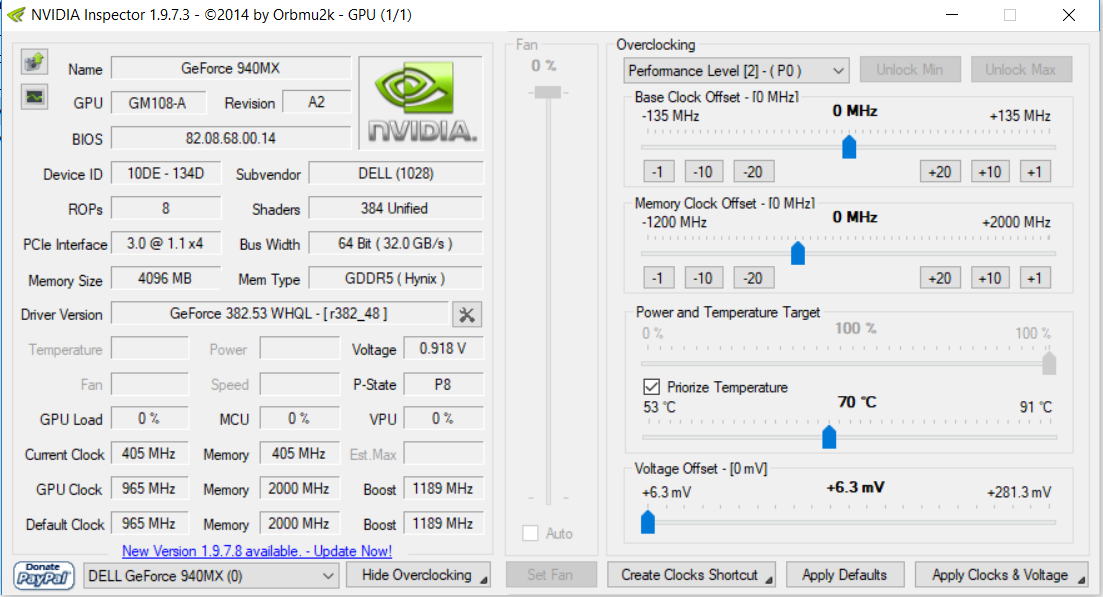Click Apply Defaults button
Screen dimensions: 1103x597
click(x=844, y=575)
